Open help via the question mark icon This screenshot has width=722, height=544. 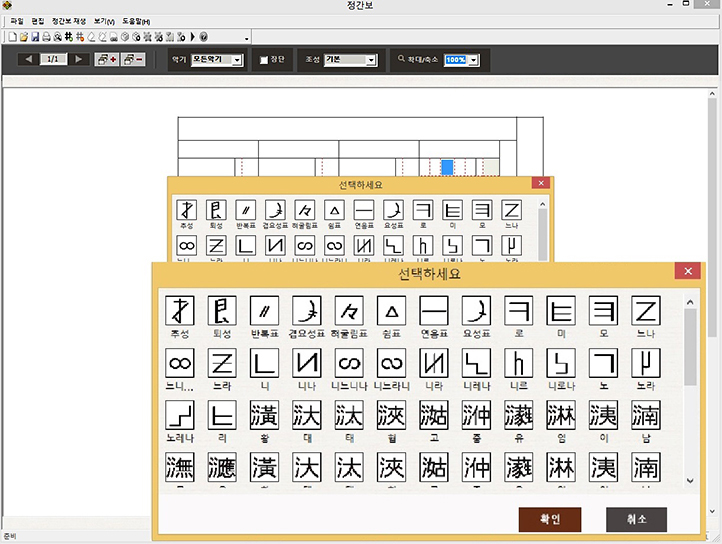pyautogui.click(x=204, y=37)
